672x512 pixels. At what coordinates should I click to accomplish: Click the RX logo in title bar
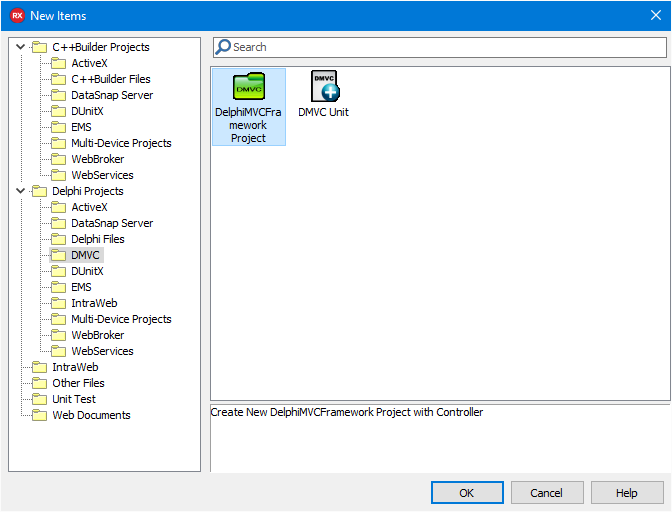pos(17,16)
